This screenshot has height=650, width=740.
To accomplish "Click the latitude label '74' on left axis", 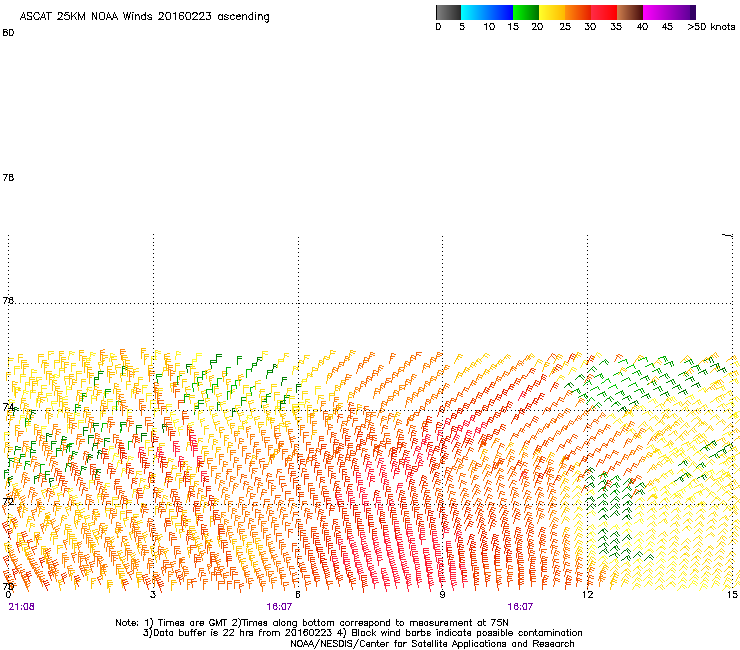I will click(x=8, y=407).
